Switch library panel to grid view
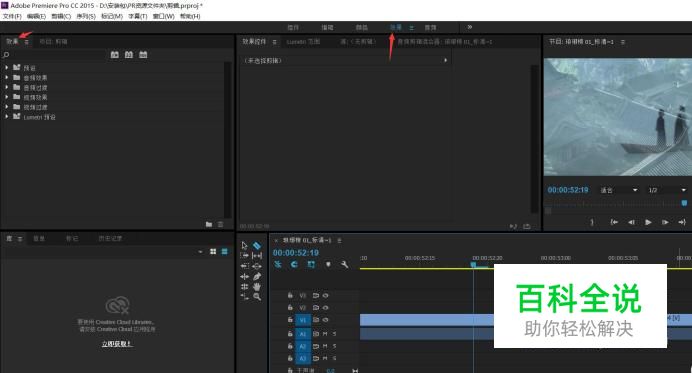The image size is (692, 373). (213, 251)
